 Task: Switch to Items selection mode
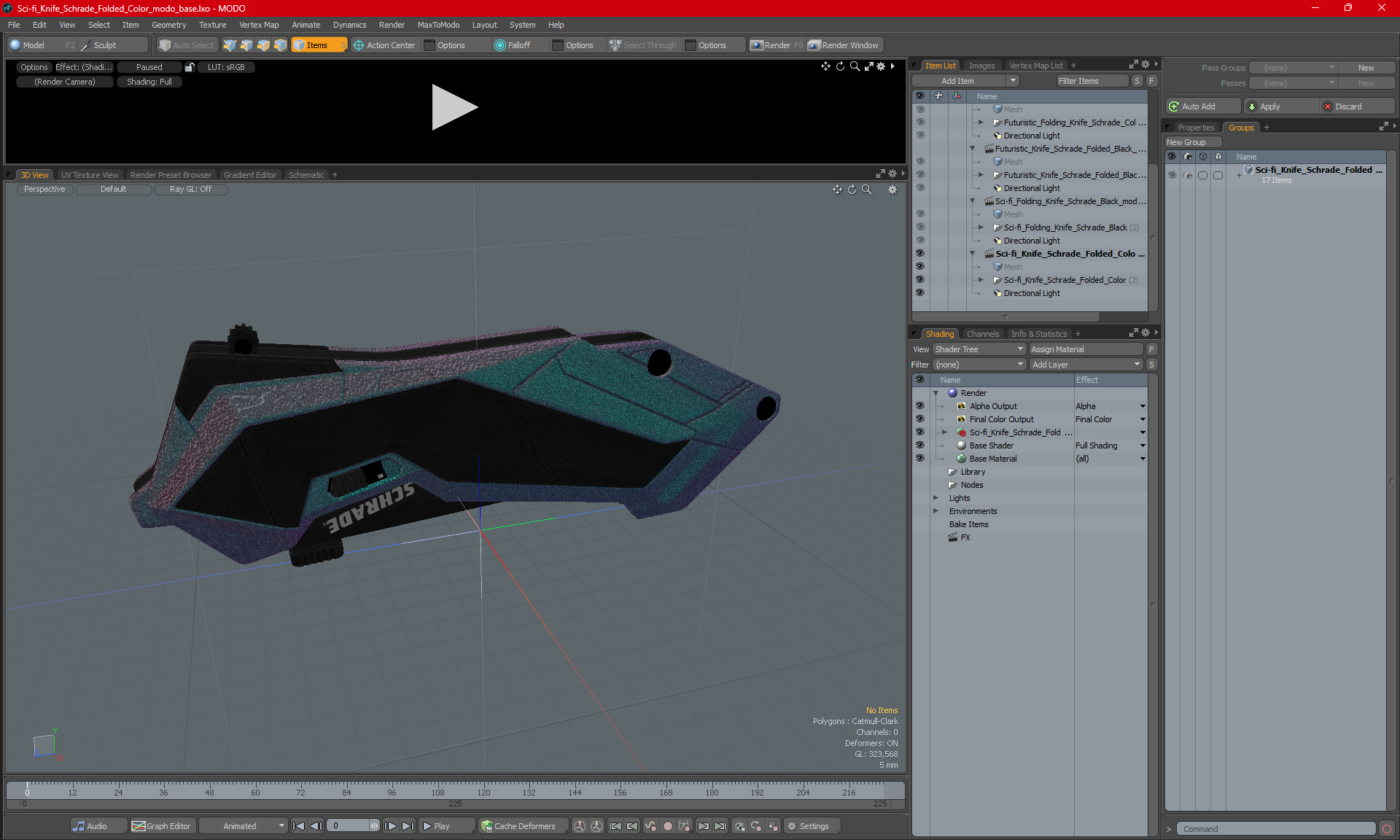319,45
